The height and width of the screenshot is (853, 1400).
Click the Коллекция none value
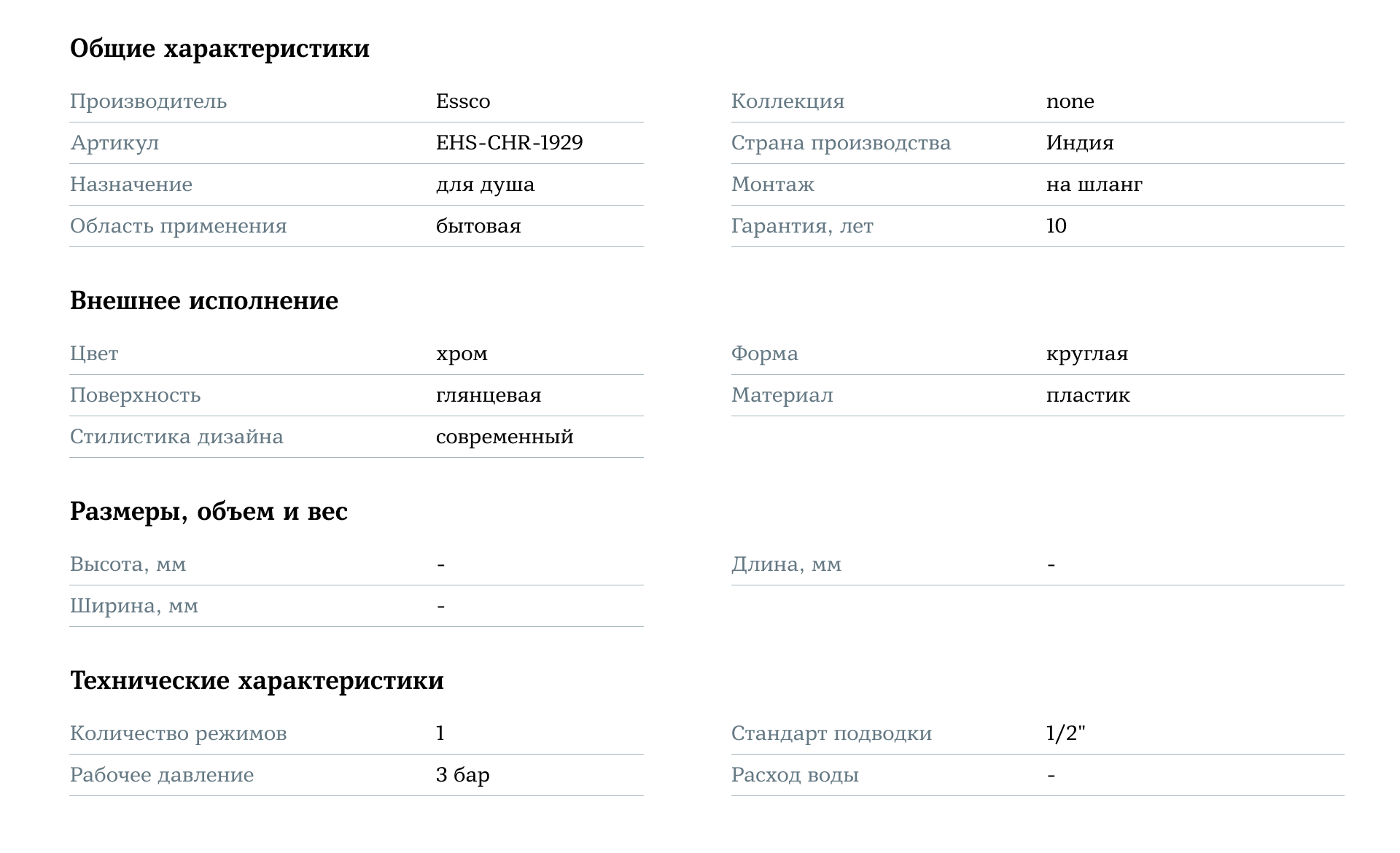pyautogui.click(x=1070, y=101)
